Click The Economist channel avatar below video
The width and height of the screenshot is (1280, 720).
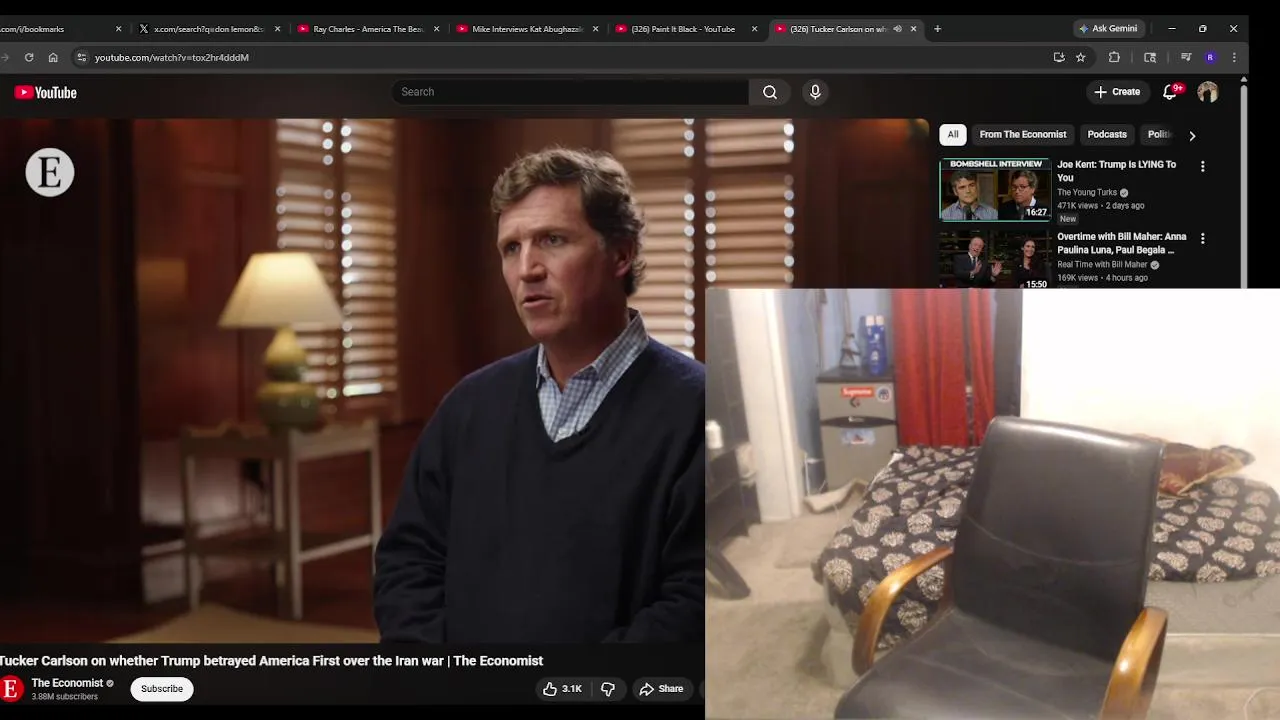tap(12, 689)
